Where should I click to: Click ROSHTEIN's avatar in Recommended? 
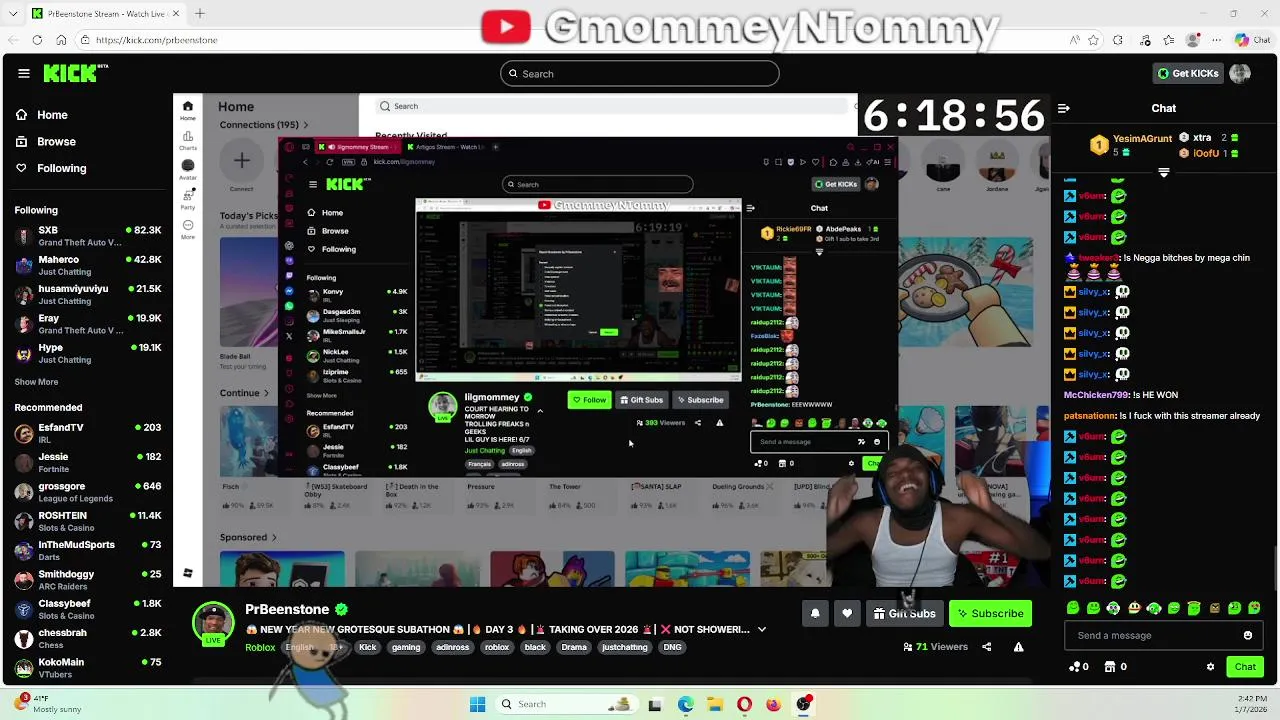coord(24,521)
